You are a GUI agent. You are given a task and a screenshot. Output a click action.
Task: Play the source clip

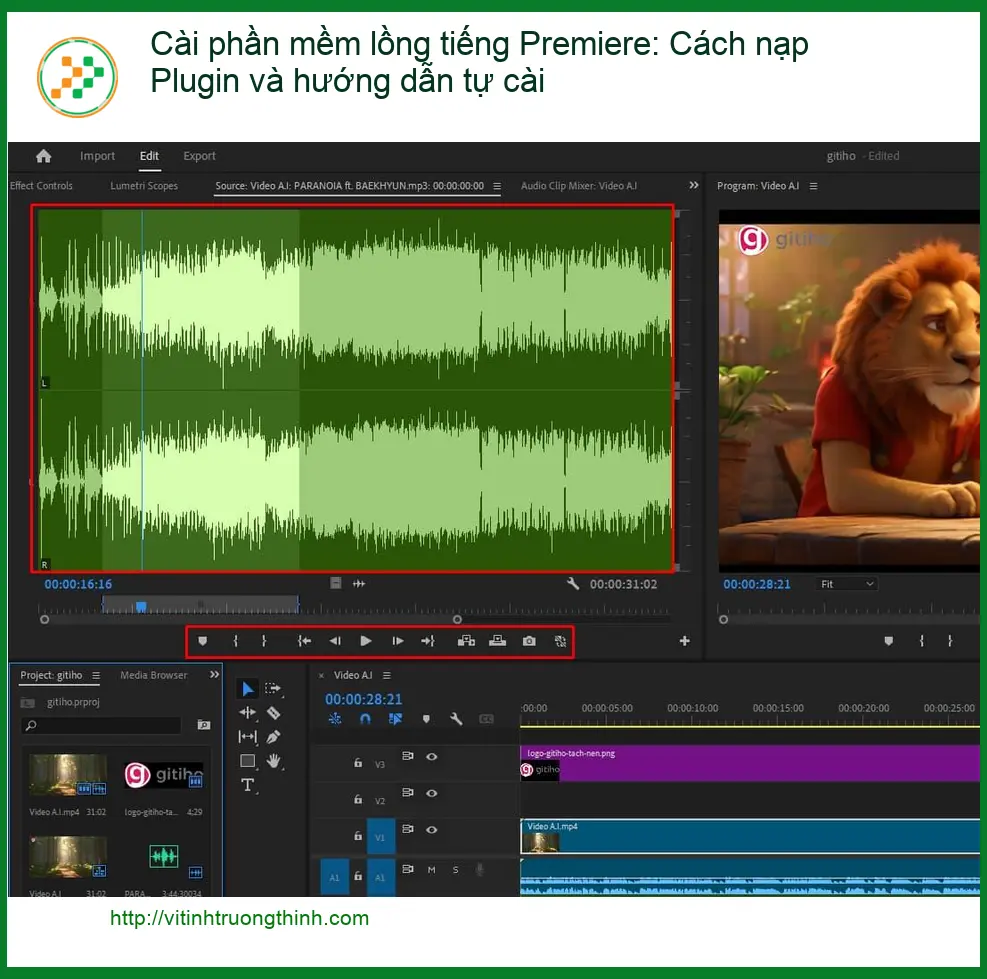[365, 641]
